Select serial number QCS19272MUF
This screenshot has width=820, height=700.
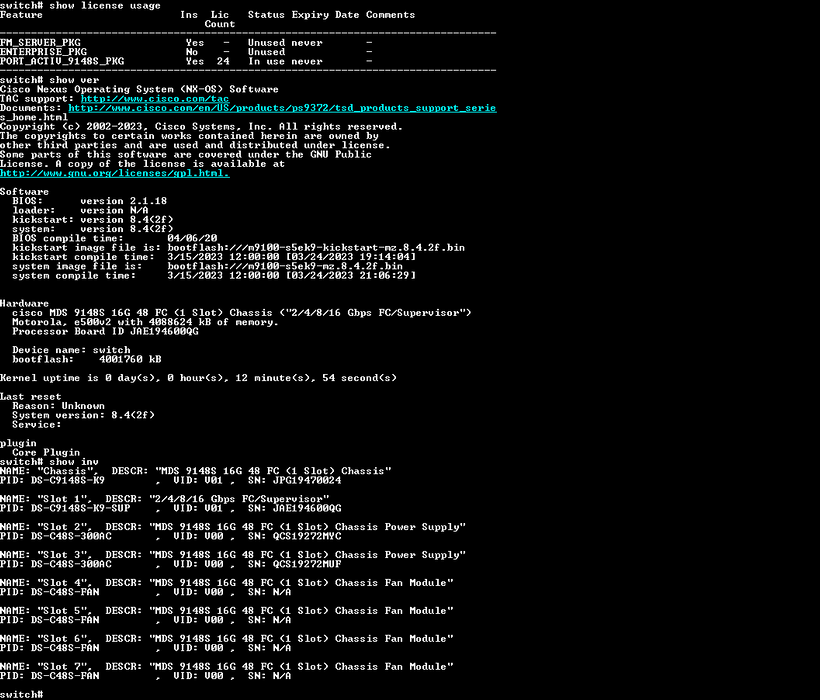coord(306,564)
